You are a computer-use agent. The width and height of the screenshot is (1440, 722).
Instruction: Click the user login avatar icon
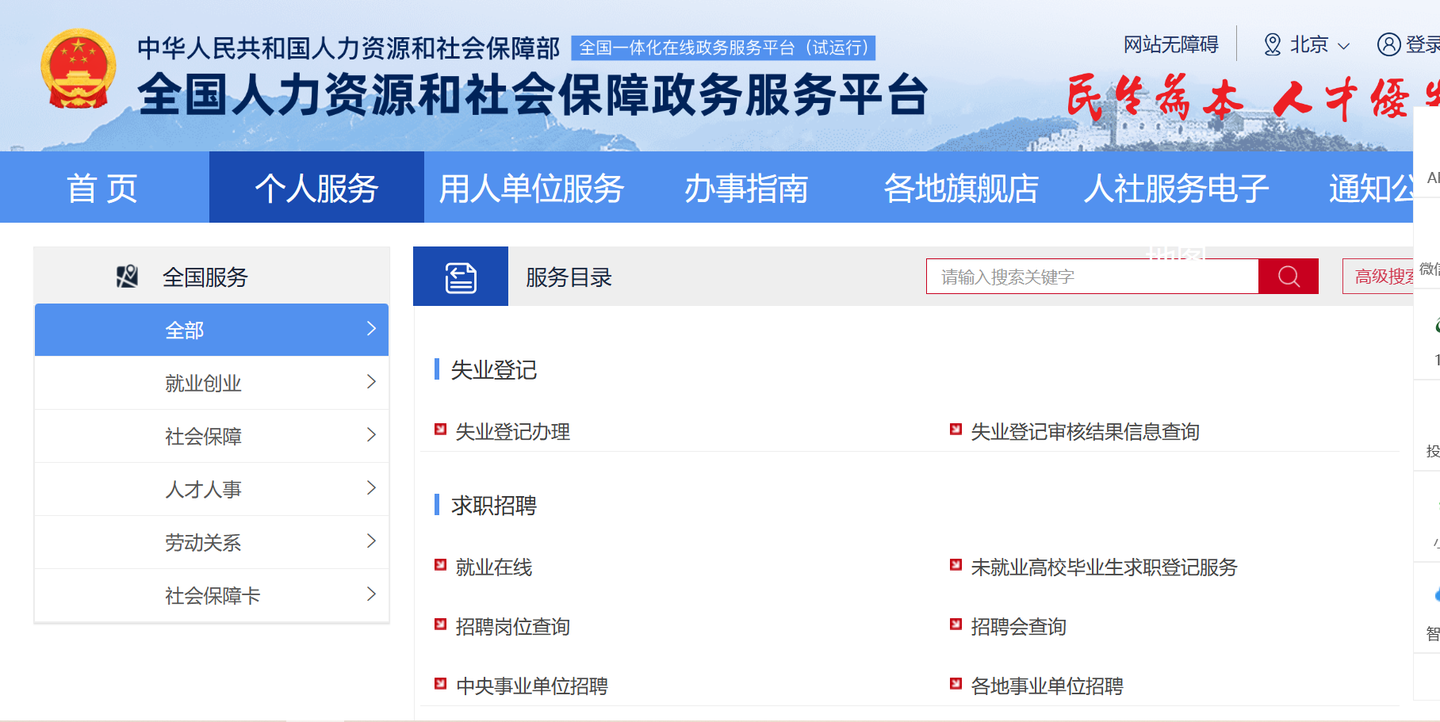pos(1388,45)
